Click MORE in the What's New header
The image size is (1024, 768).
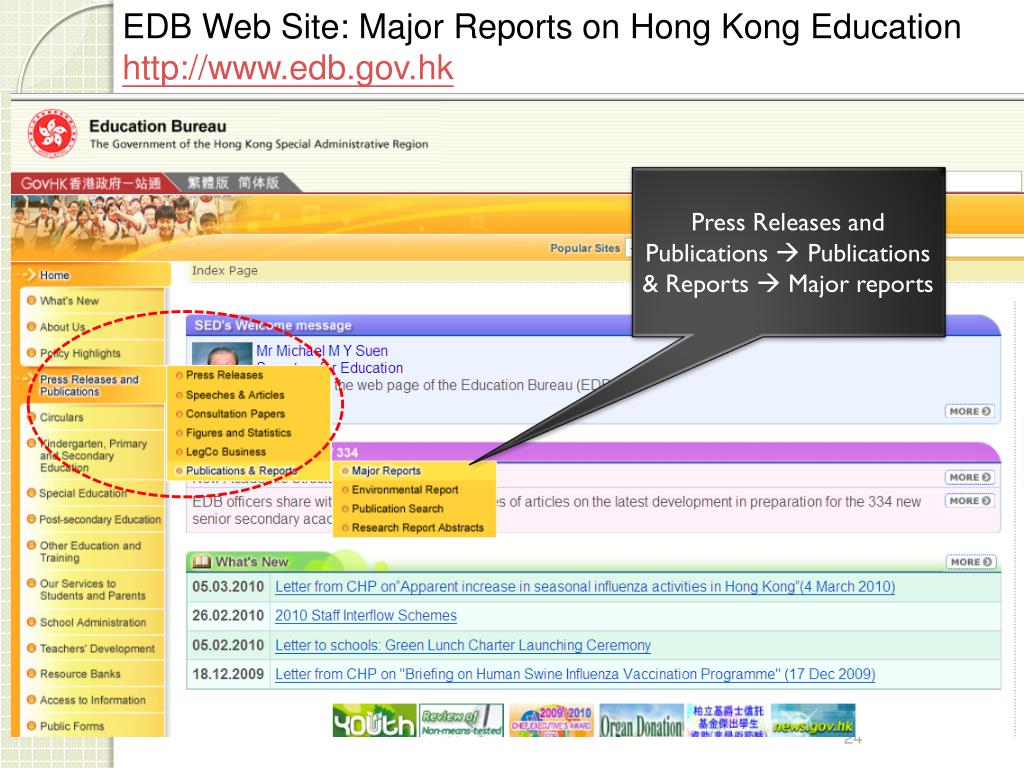(971, 562)
